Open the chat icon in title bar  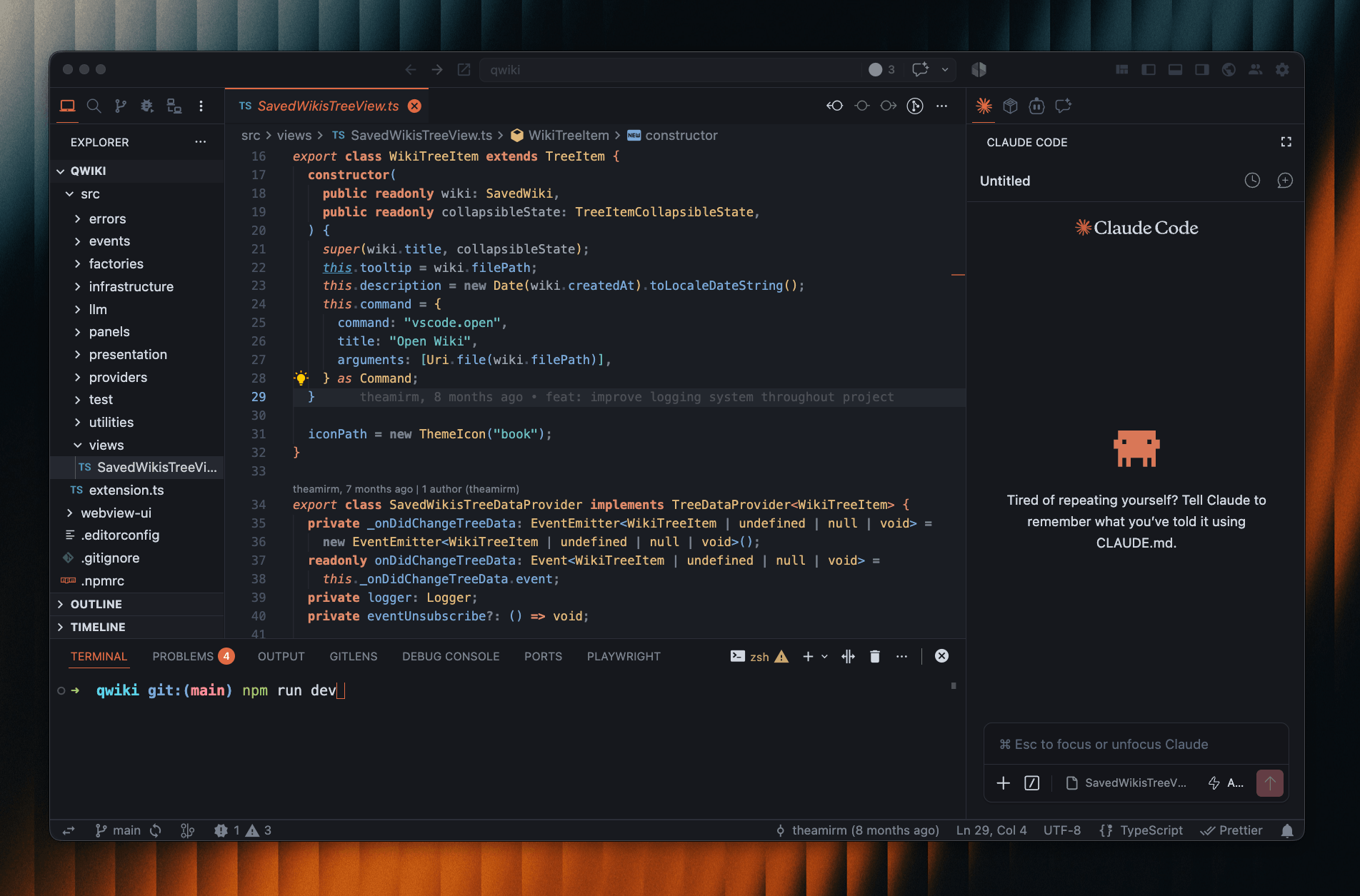click(920, 69)
